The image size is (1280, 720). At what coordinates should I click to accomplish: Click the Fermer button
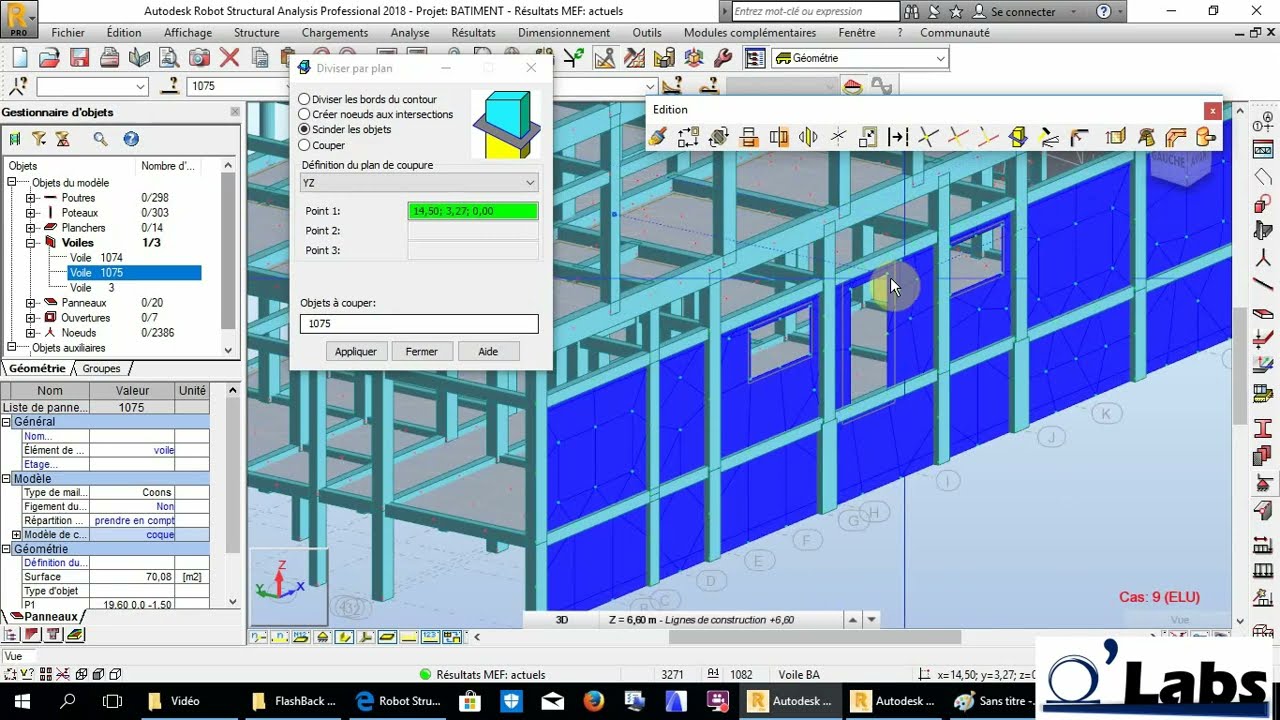[x=422, y=351]
